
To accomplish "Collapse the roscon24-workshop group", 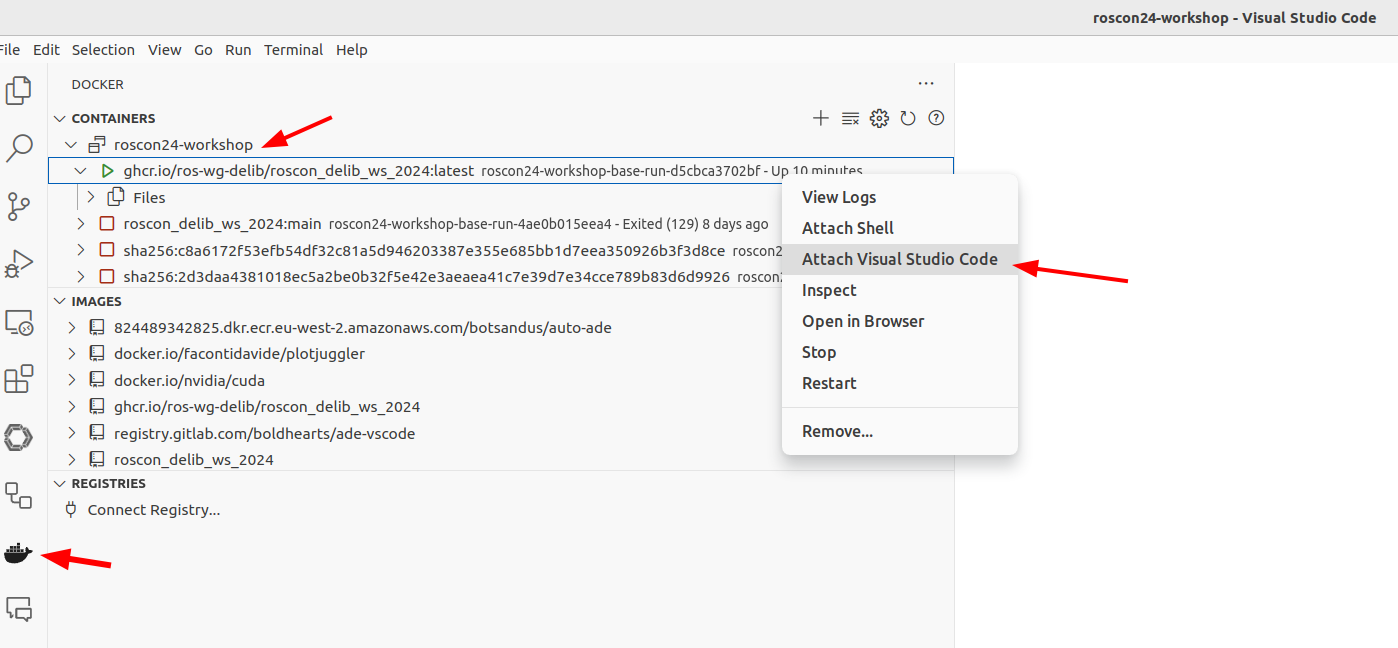I will [71, 145].
